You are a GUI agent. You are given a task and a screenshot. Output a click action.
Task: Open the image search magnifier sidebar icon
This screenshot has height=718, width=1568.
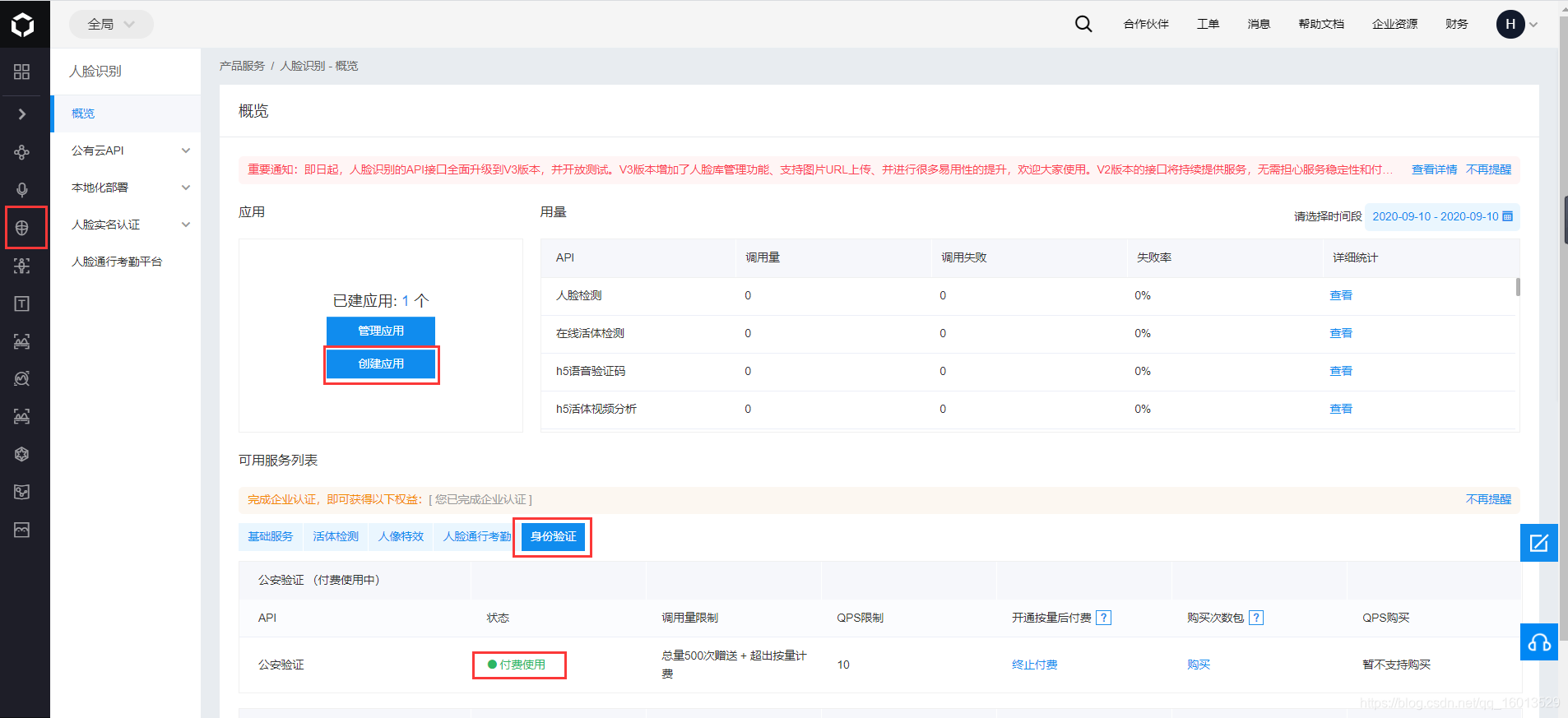[22, 378]
